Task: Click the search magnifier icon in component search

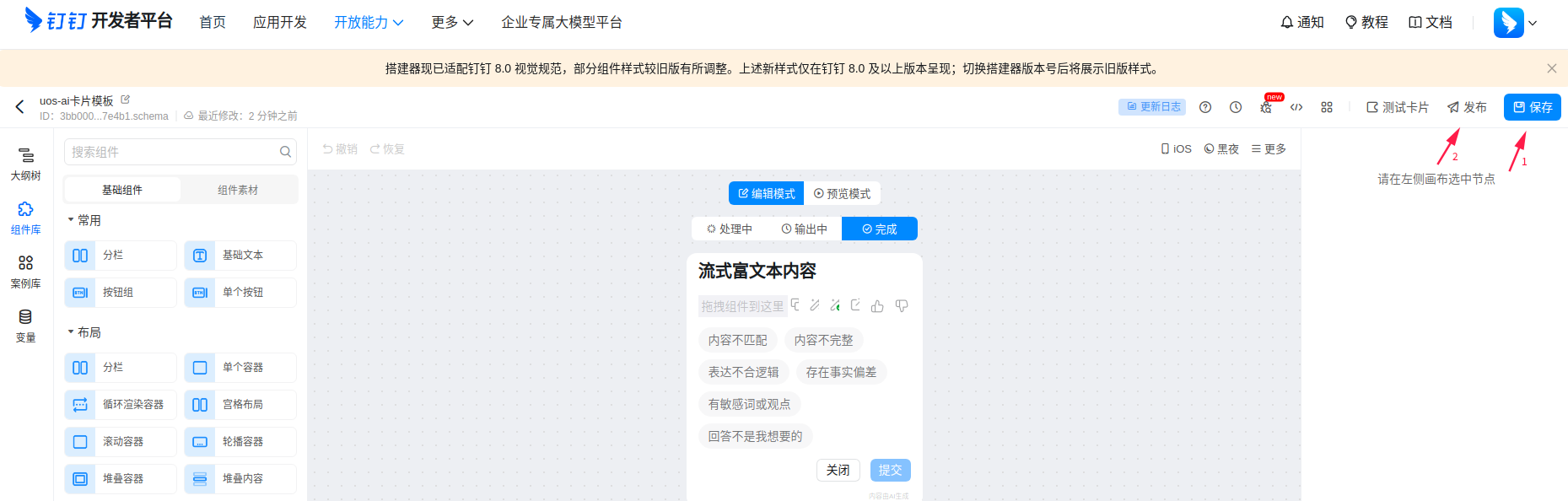Action: point(285,152)
